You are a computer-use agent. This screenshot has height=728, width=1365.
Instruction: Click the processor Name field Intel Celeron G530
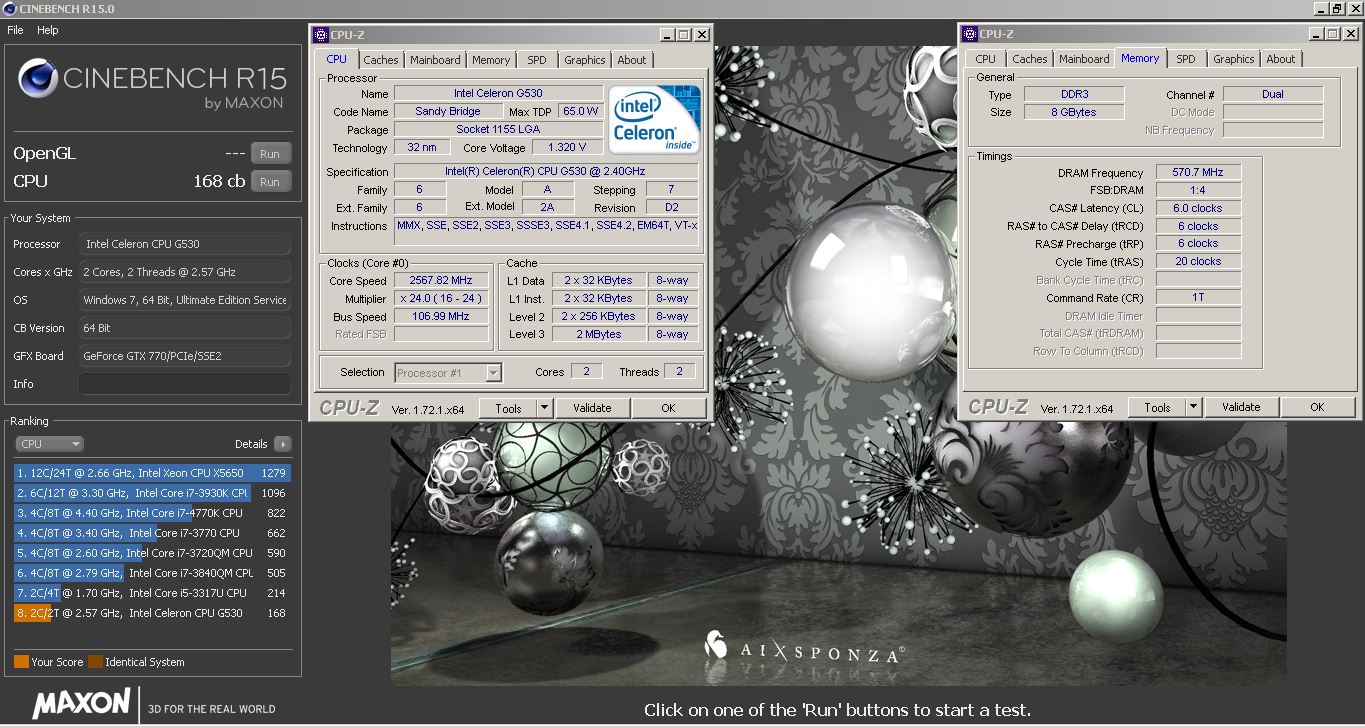498,93
